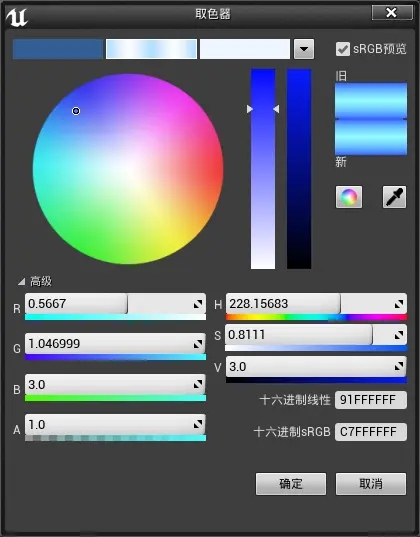
Task: Toggle the sRGB预览 checkbox
Action: pos(343,49)
